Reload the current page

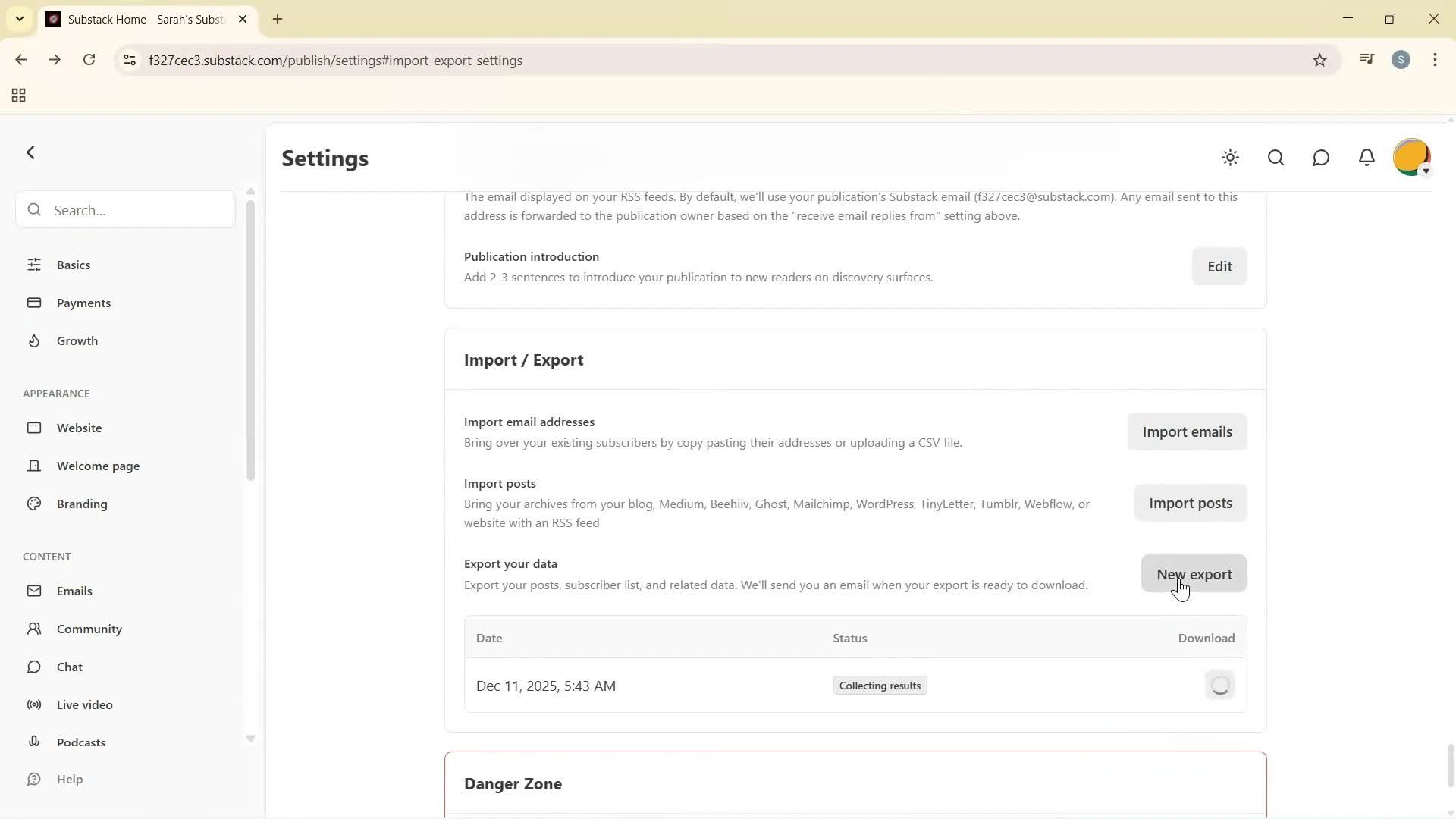tap(89, 60)
